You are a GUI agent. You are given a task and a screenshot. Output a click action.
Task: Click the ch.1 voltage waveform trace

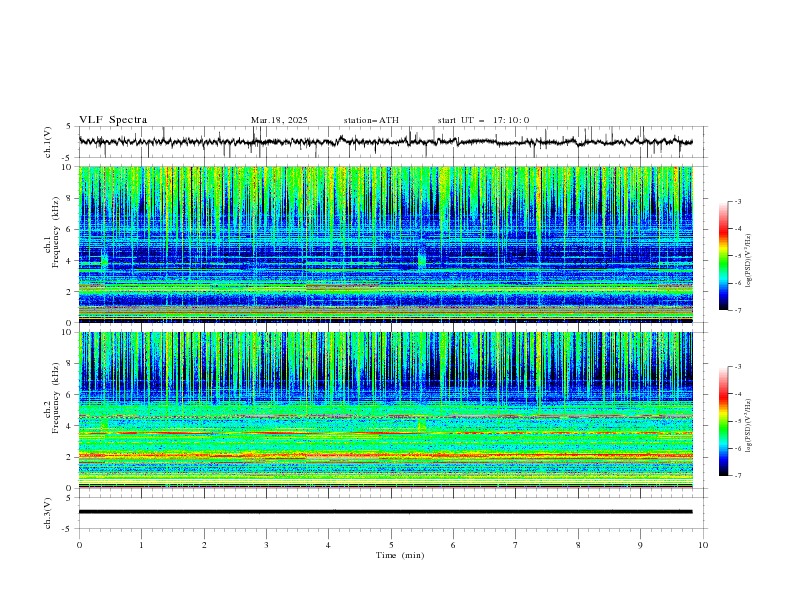385,142
